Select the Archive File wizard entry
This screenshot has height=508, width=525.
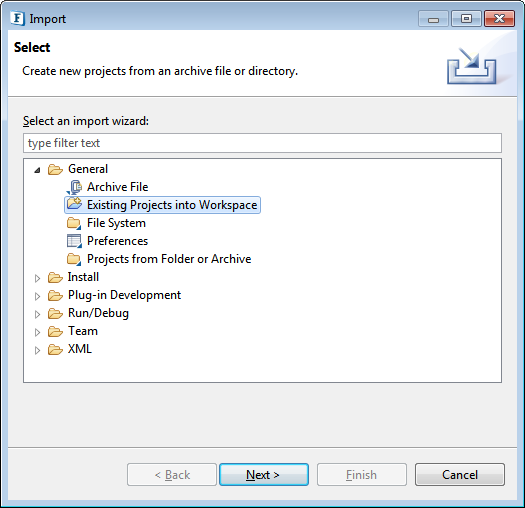(118, 187)
